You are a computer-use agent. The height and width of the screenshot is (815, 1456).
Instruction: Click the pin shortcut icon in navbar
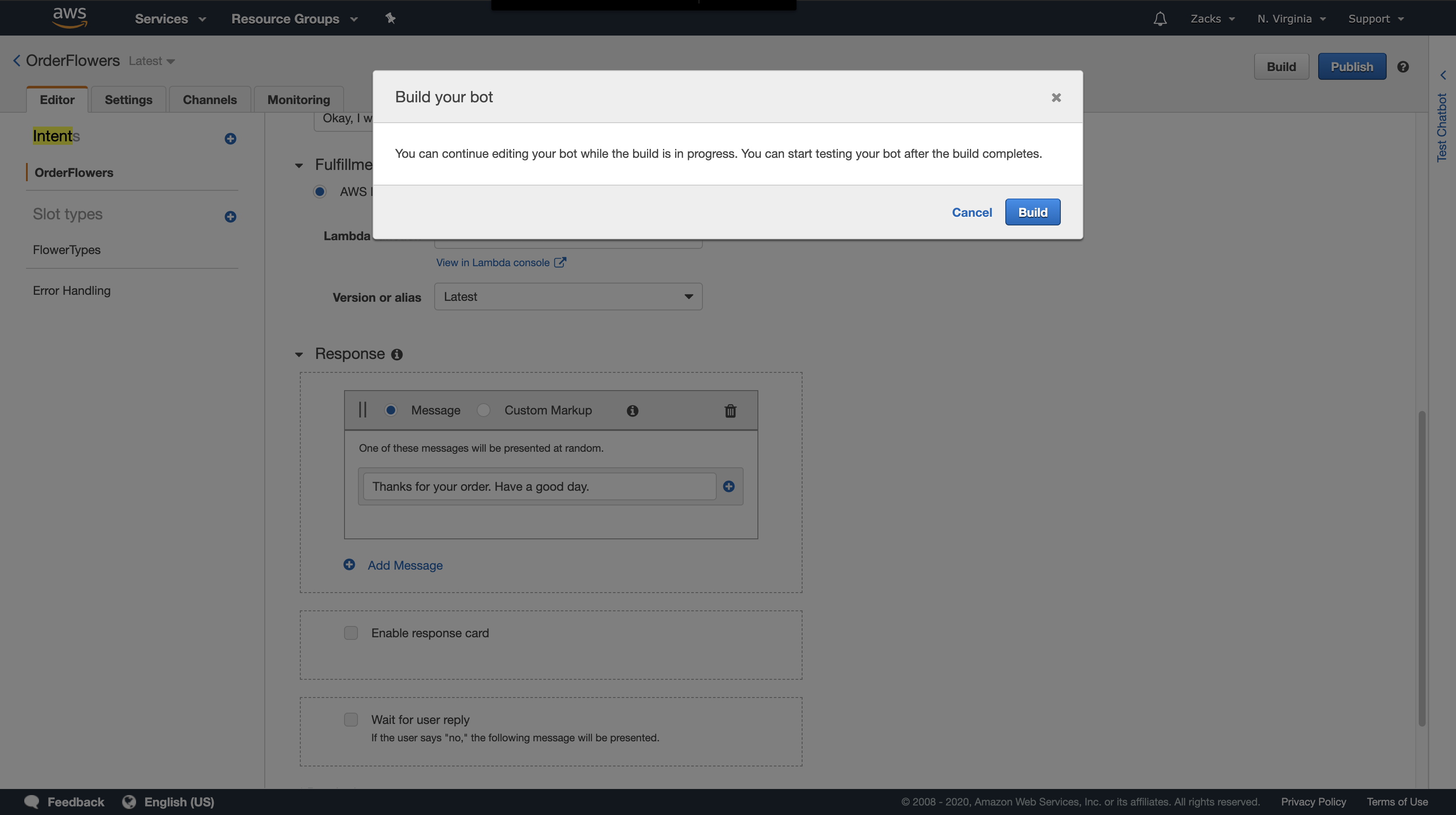pos(390,19)
